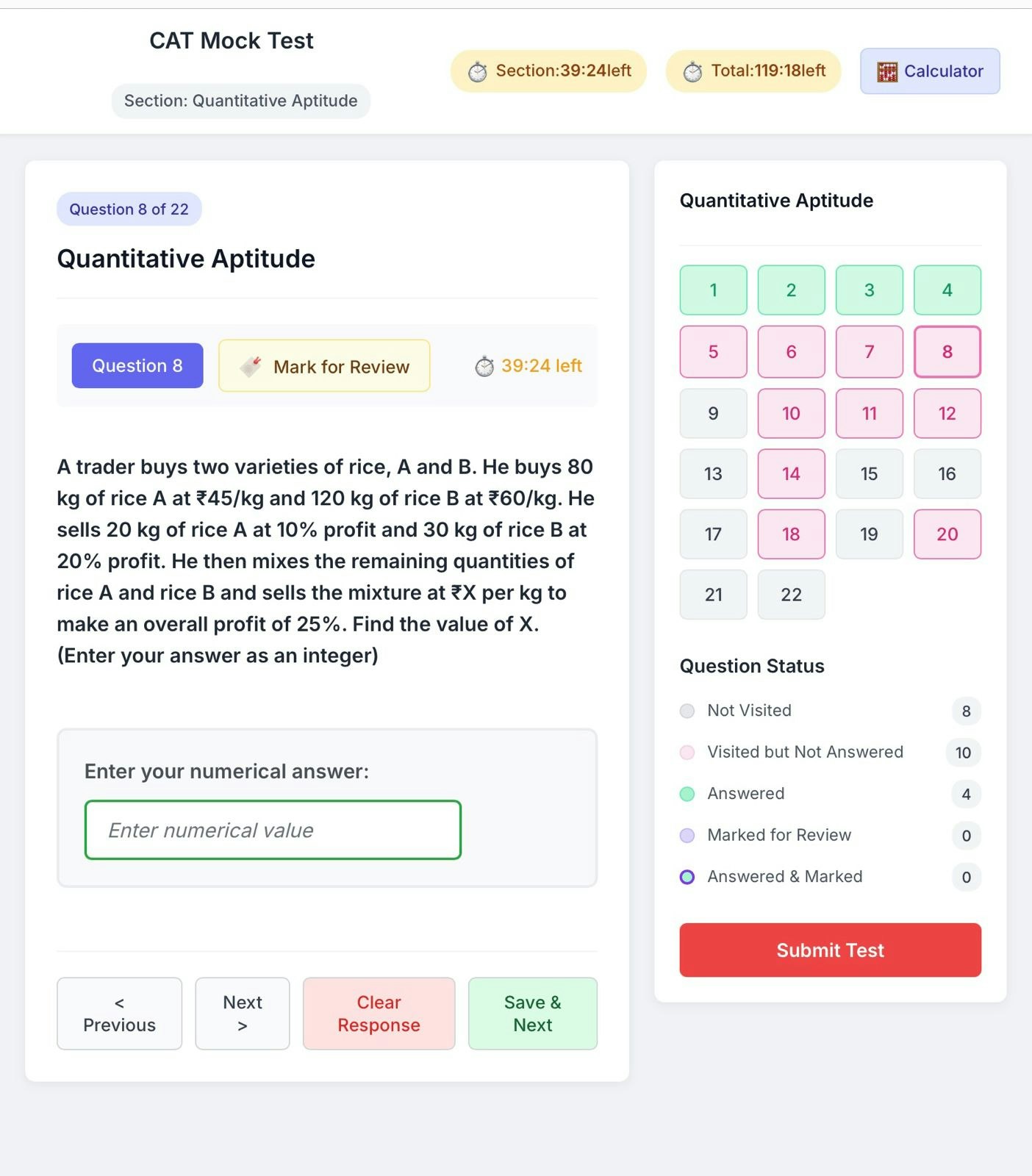Screen dimensions: 1032x1176
Task: Click the Total timer stopwatch icon
Action: 692,72
